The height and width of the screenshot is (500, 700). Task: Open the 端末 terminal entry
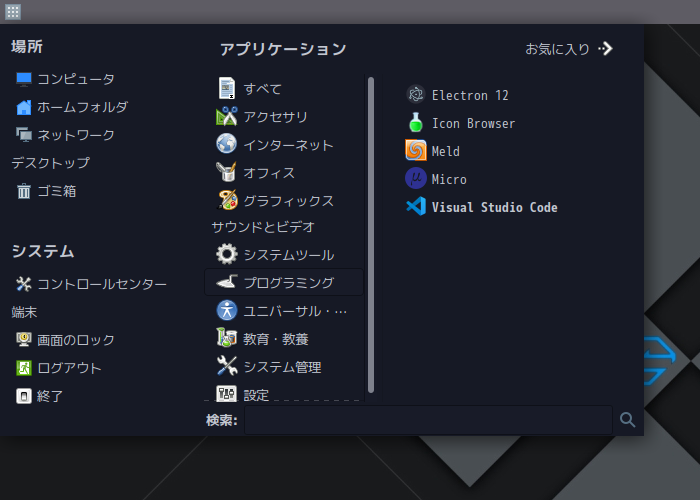24,312
